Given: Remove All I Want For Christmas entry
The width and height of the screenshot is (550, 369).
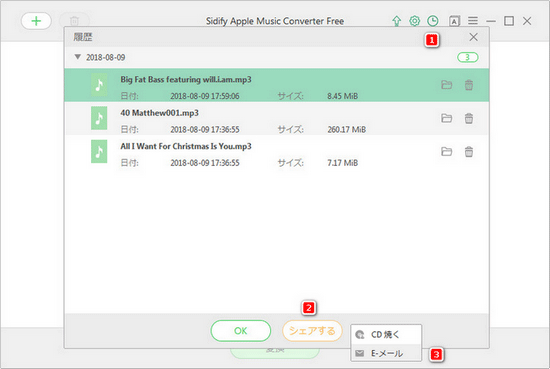Looking at the screenshot, I should click(469, 152).
